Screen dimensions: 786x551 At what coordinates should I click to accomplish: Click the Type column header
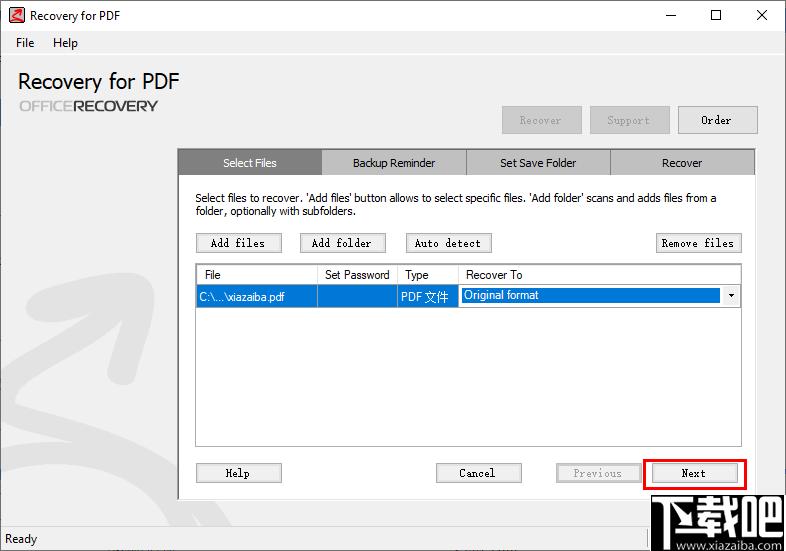(x=428, y=275)
